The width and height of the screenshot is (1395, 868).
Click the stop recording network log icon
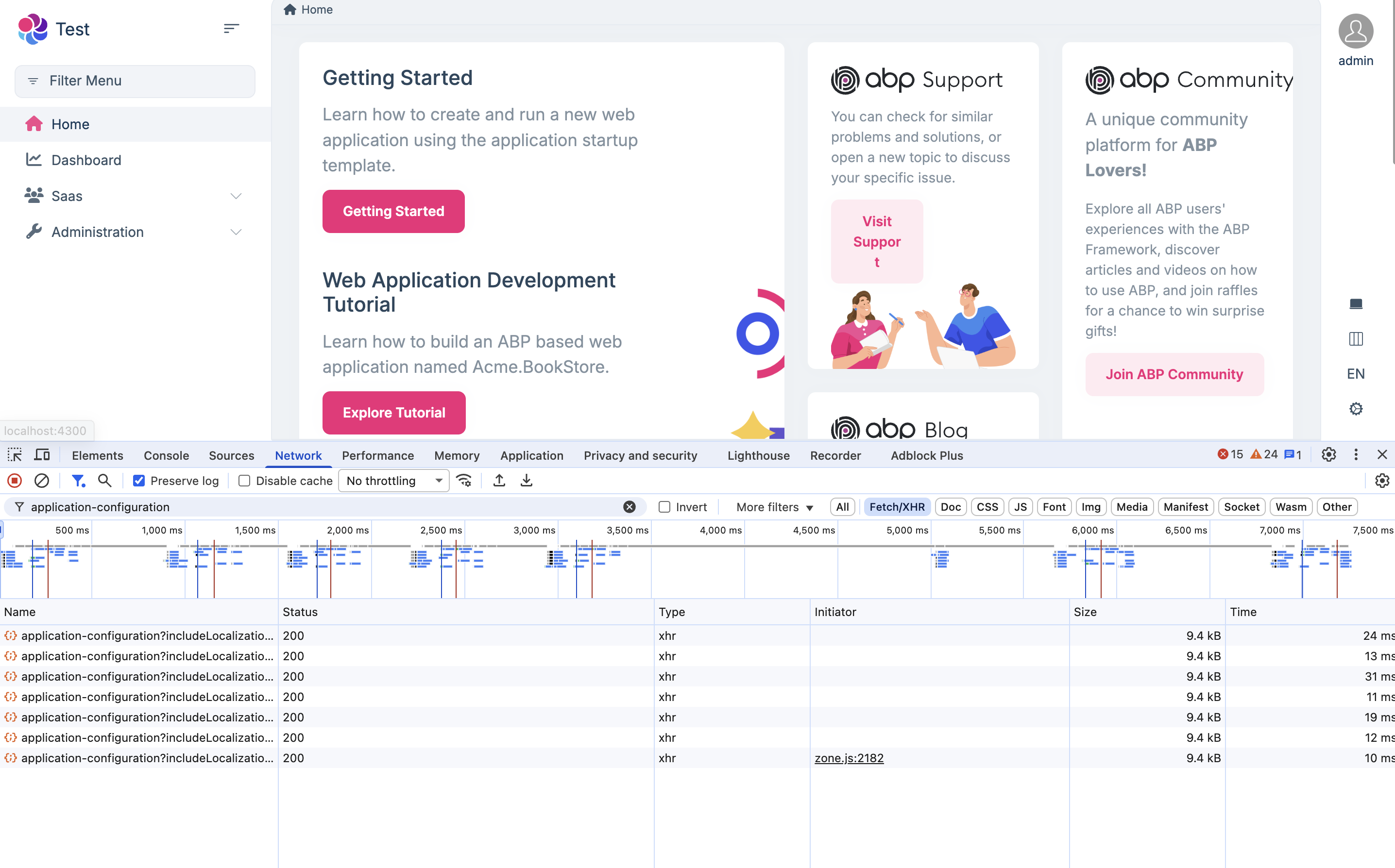(15, 481)
